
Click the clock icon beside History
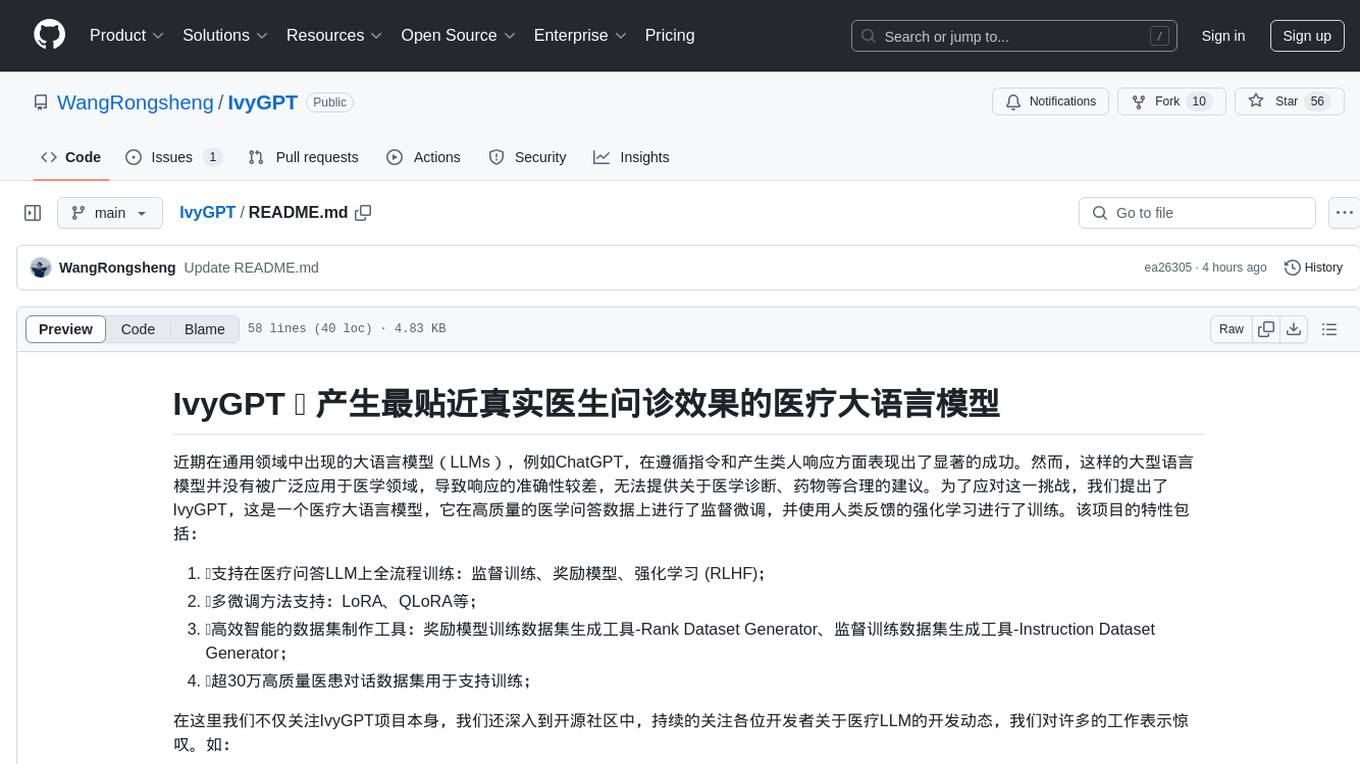(1292, 268)
